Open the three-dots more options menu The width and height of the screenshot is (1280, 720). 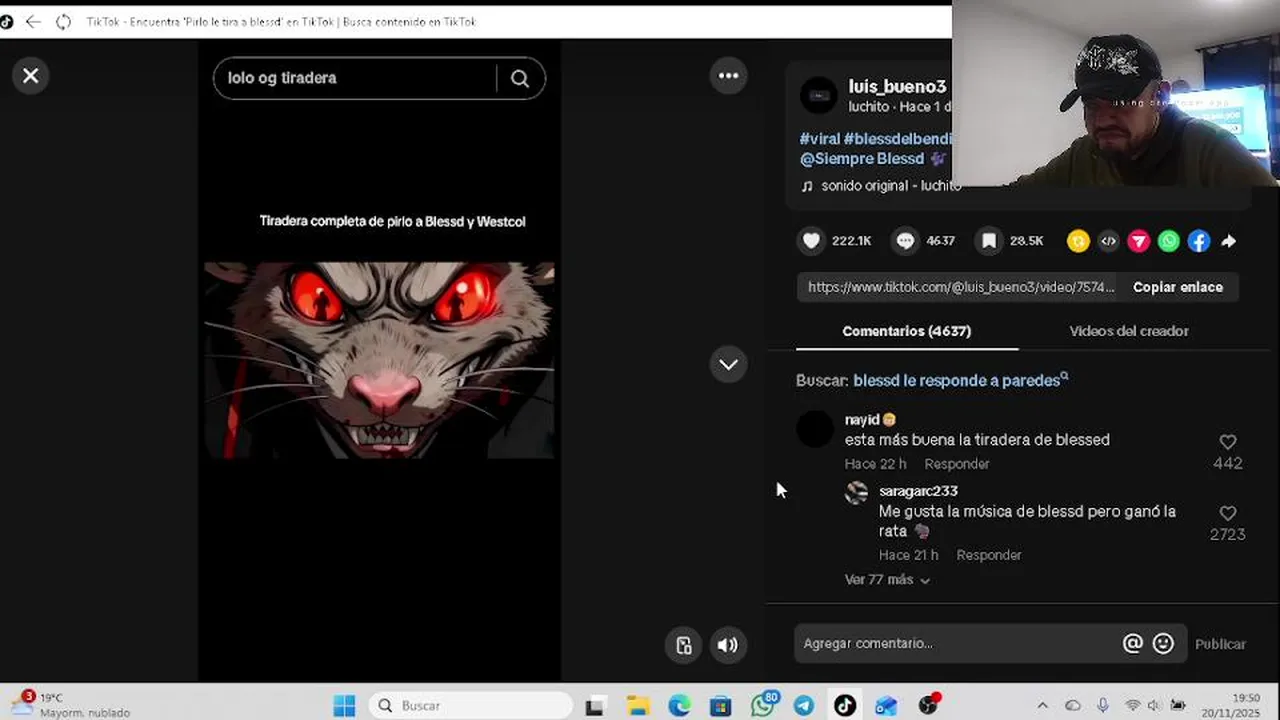[x=728, y=76]
